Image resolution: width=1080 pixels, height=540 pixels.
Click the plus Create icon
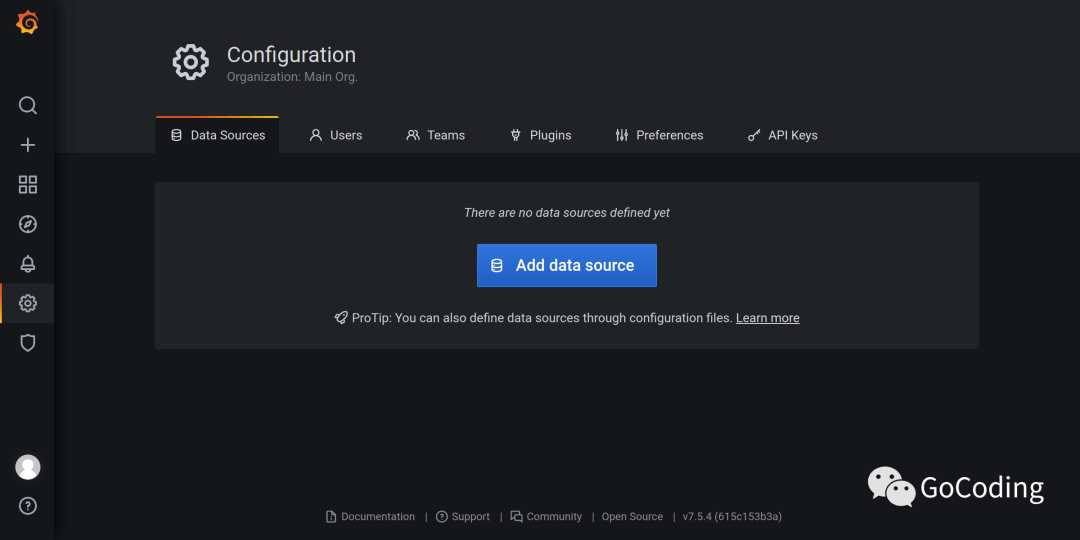click(28, 145)
